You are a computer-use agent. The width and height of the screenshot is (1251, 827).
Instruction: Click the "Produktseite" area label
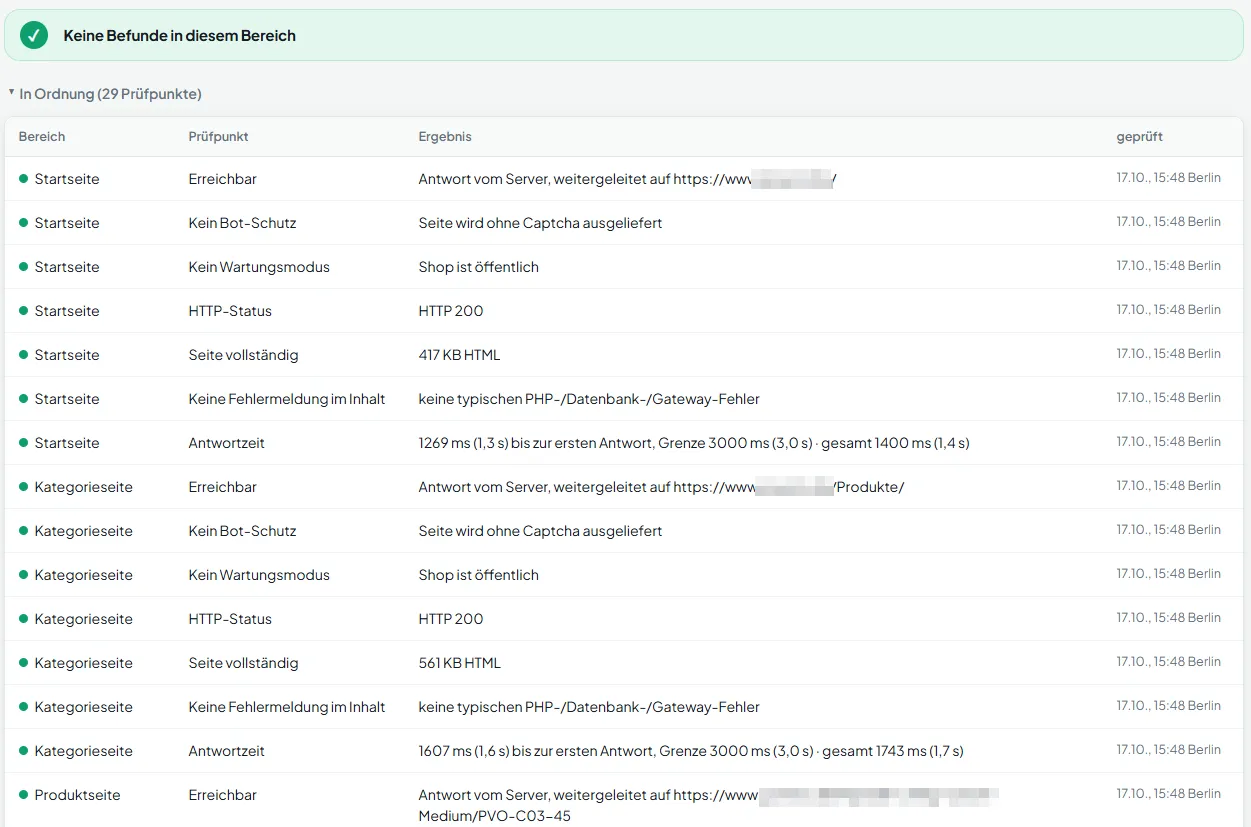pos(77,795)
